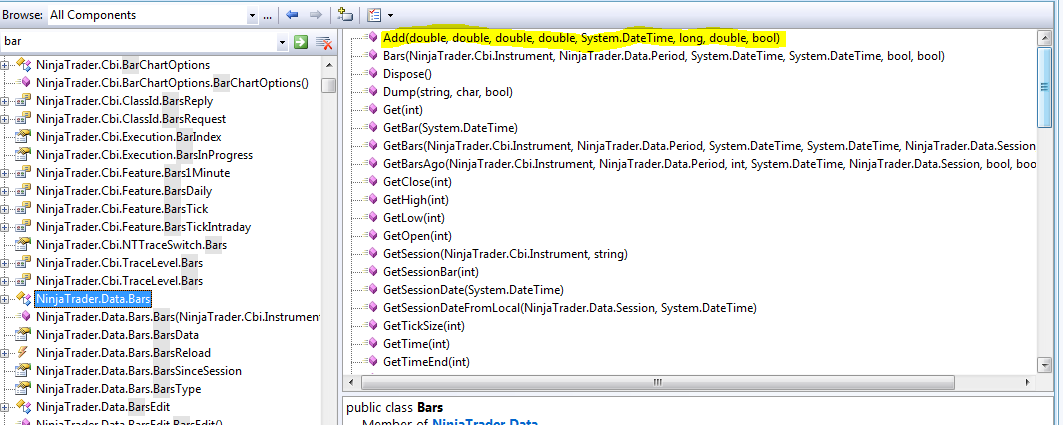This screenshot has height=425, width=1063.
Task: Select the GetSessionDateFromLocal member
Action: tap(569, 308)
